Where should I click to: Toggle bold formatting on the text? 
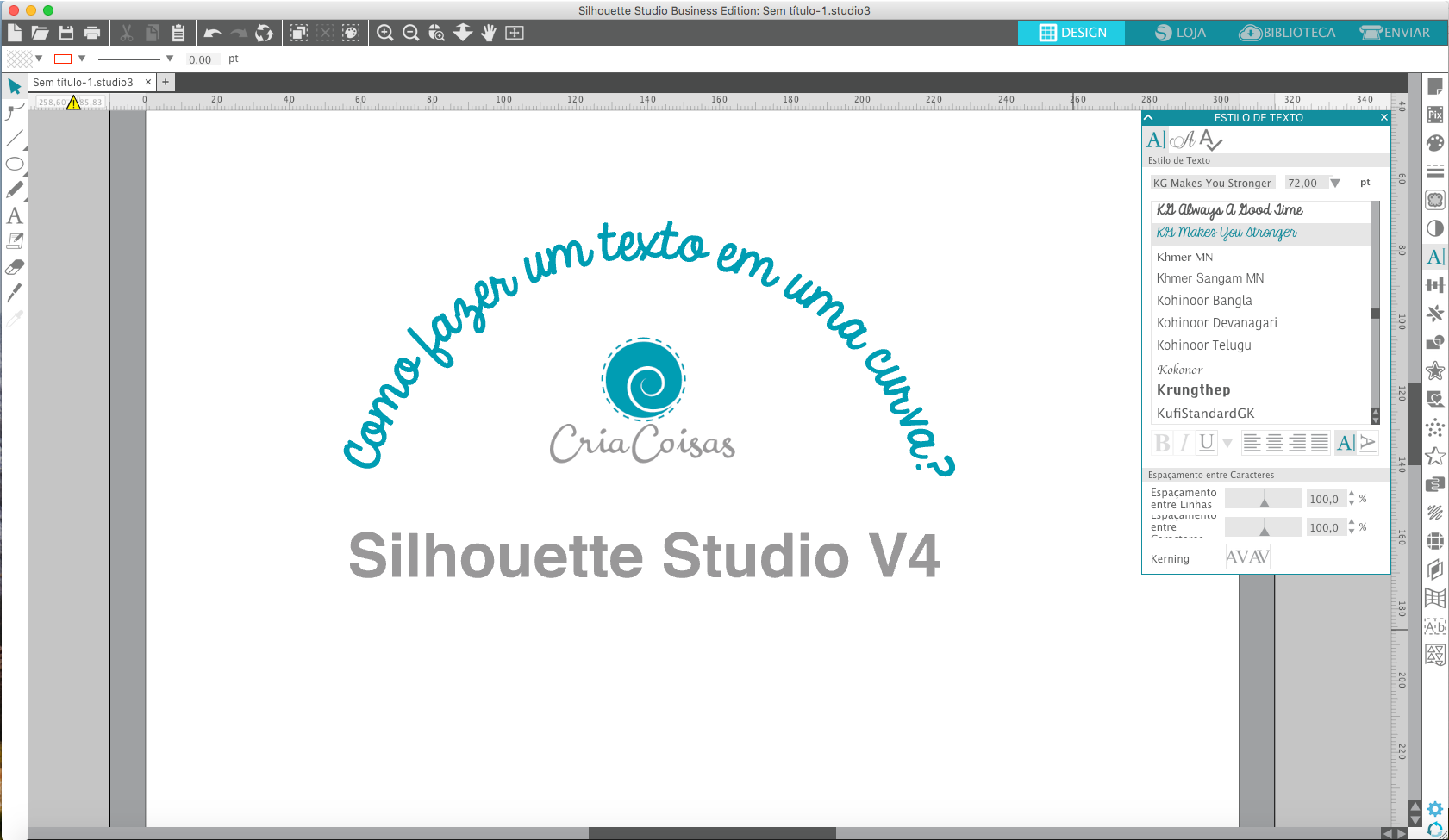1162,442
